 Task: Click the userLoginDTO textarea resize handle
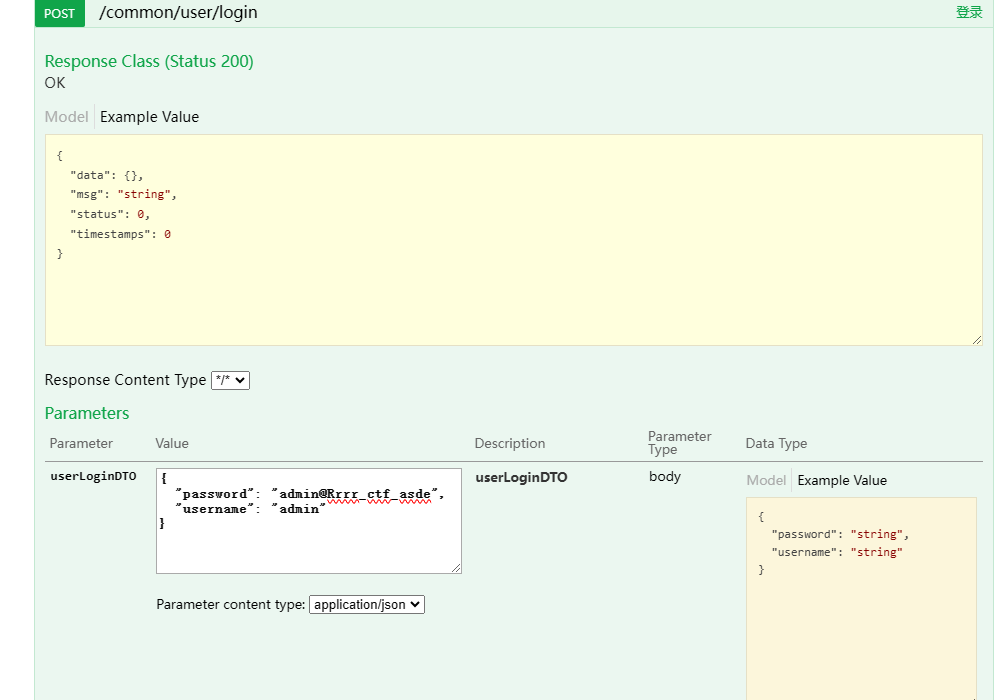pyautogui.click(x=456, y=568)
